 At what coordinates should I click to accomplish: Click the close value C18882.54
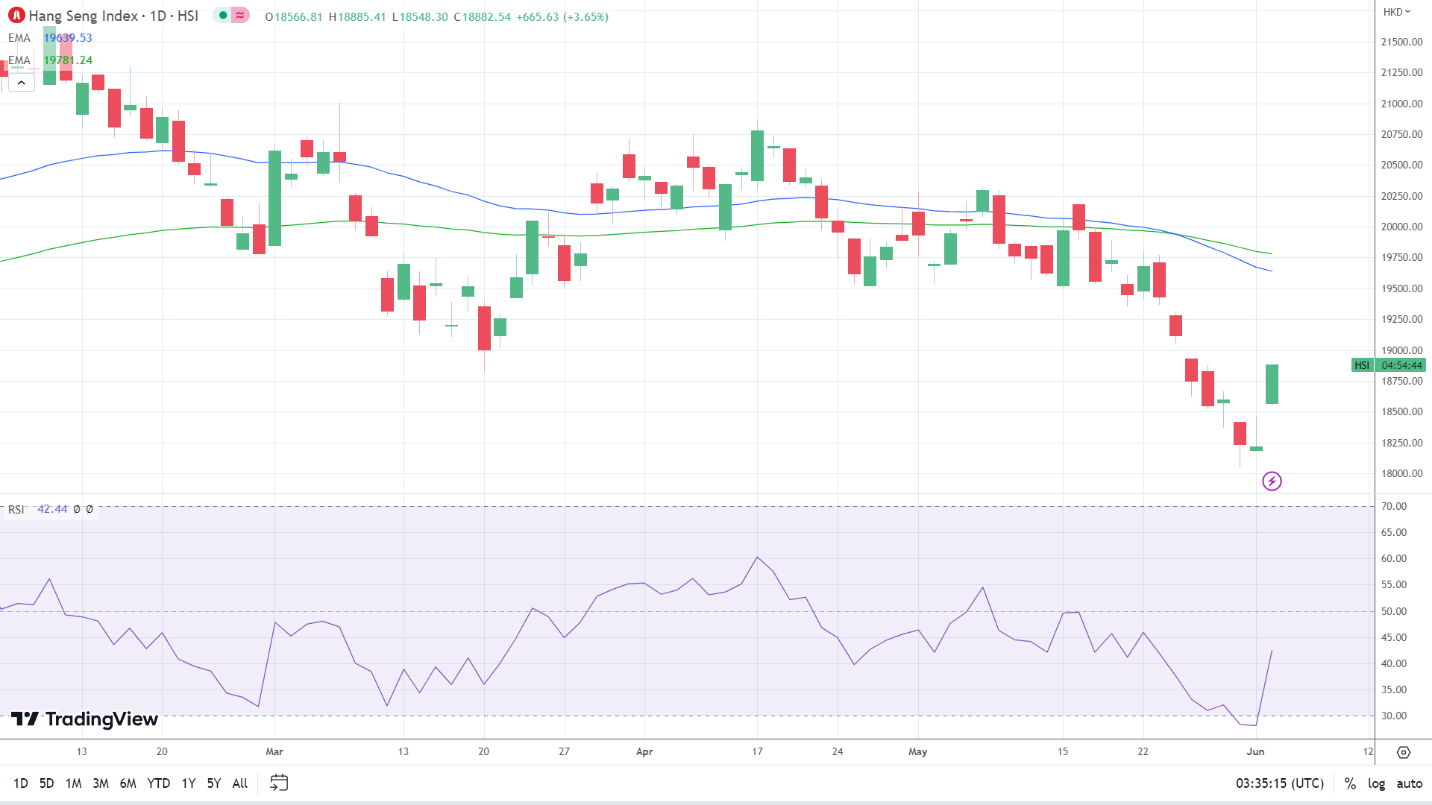coord(484,17)
